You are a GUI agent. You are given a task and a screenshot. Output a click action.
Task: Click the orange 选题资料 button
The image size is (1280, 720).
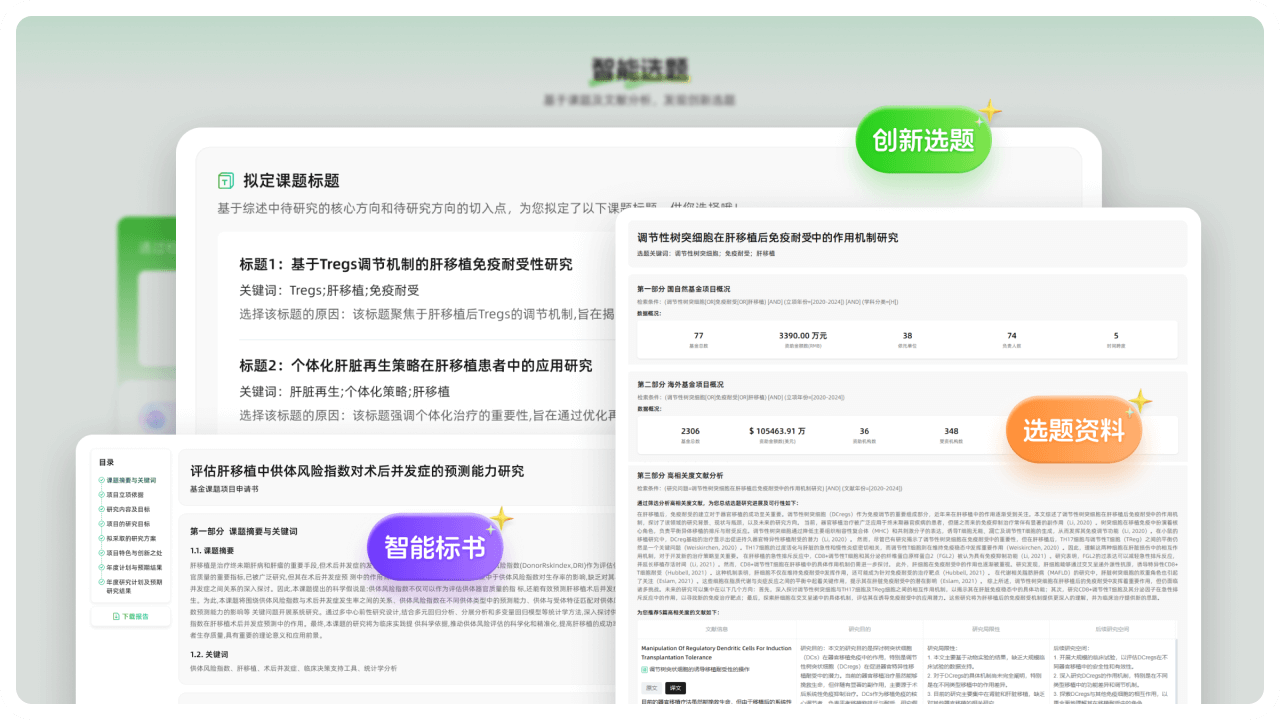click(x=1073, y=431)
